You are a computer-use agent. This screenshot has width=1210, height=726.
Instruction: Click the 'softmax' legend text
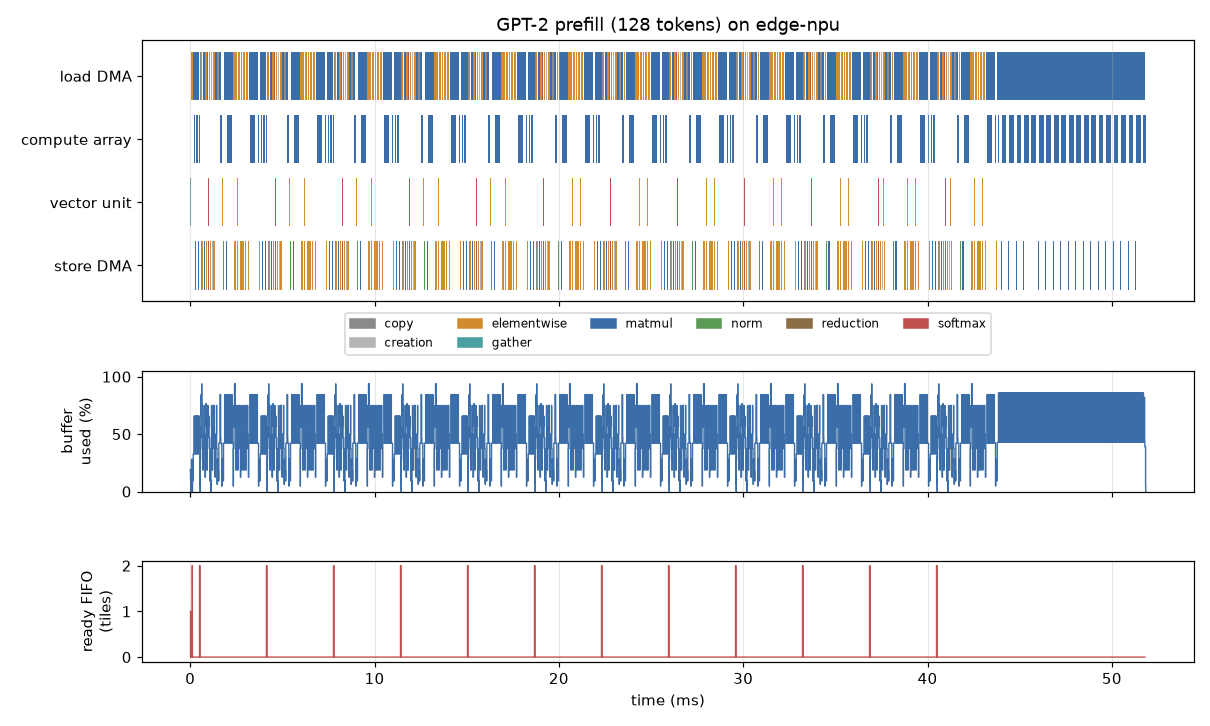click(961, 323)
